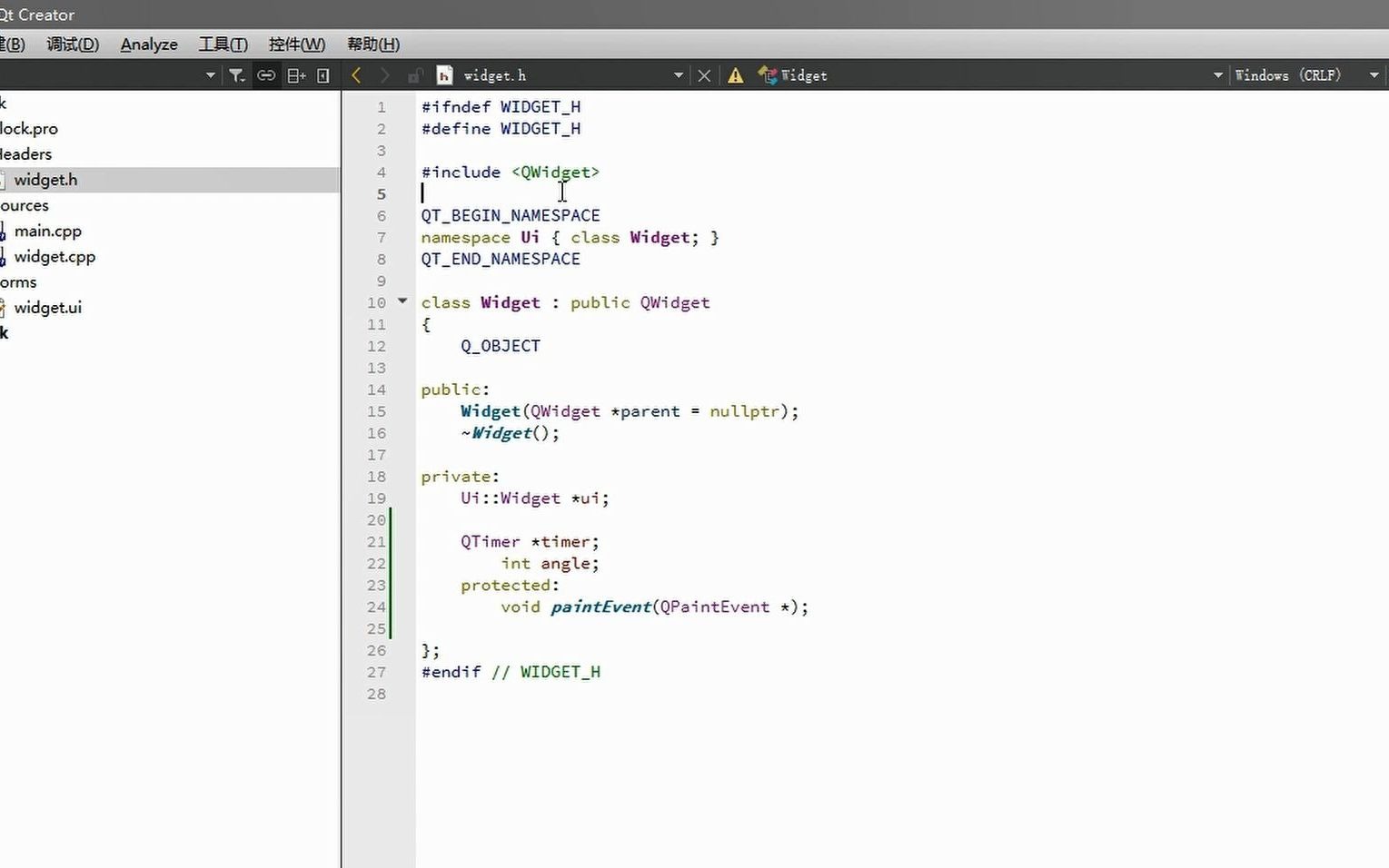Click on QT_BEGIN_NAMESPACE text

pyautogui.click(x=511, y=215)
